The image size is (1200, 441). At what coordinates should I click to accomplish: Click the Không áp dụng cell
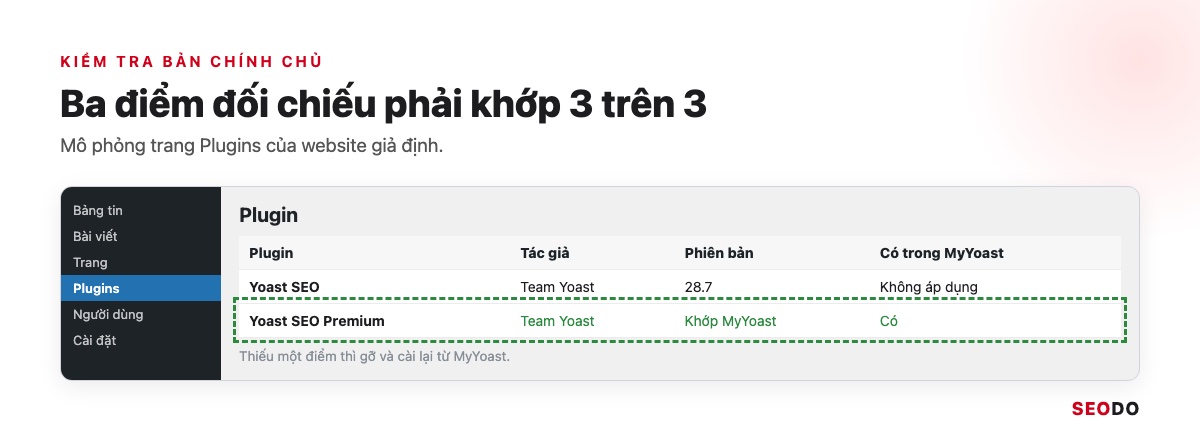pos(929,287)
